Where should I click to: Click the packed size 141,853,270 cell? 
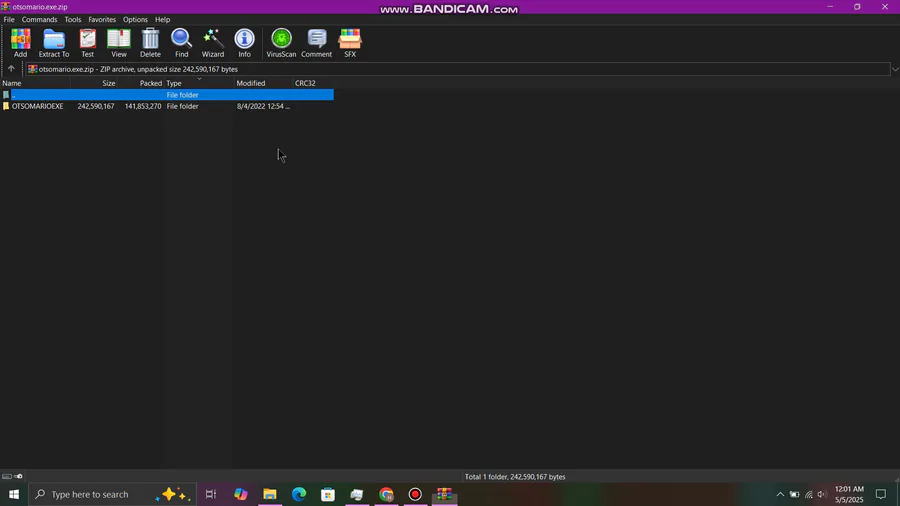tap(143, 106)
